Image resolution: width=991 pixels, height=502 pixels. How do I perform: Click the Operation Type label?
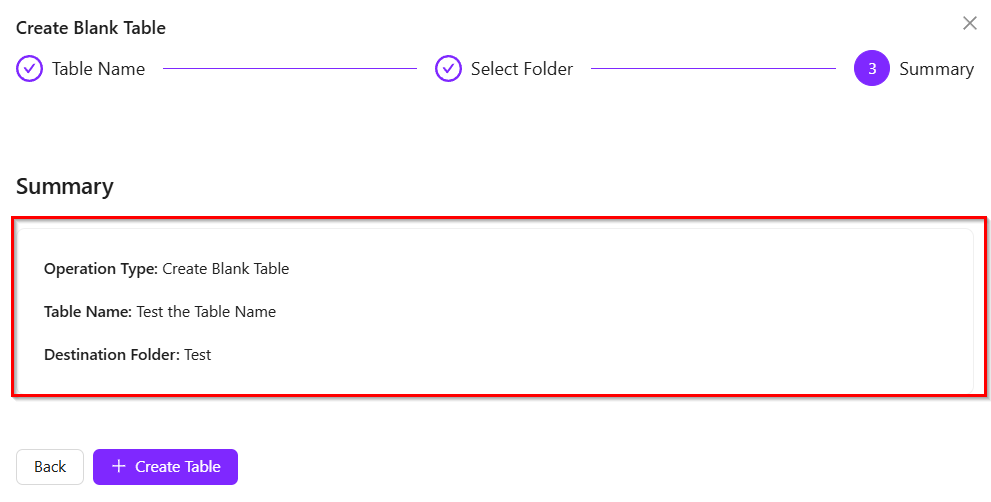click(x=101, y=269)
